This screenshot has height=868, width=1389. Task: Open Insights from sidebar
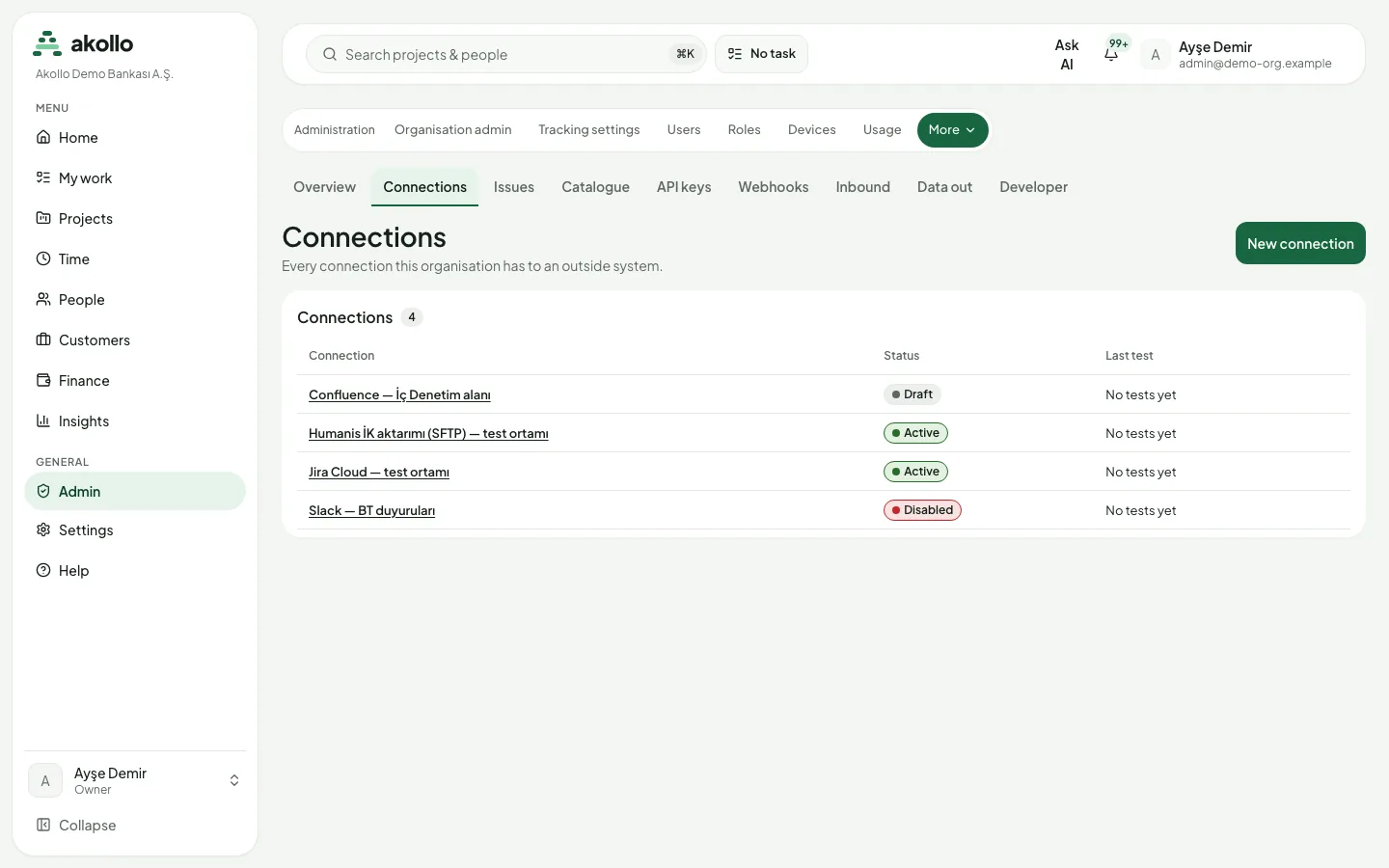(135, 421)
